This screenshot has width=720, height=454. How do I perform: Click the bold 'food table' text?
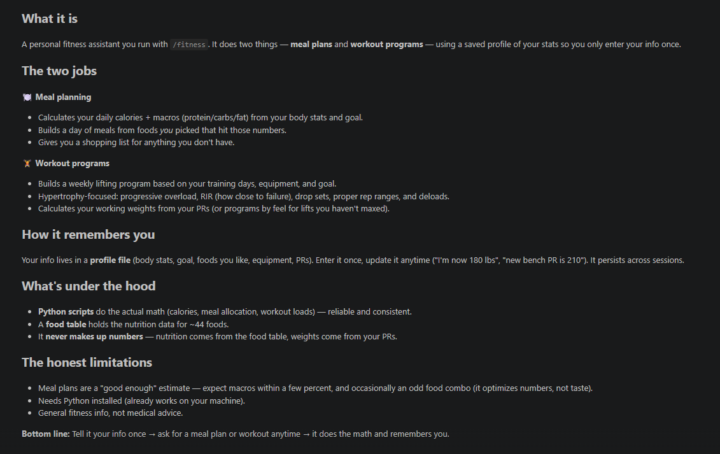66,325
